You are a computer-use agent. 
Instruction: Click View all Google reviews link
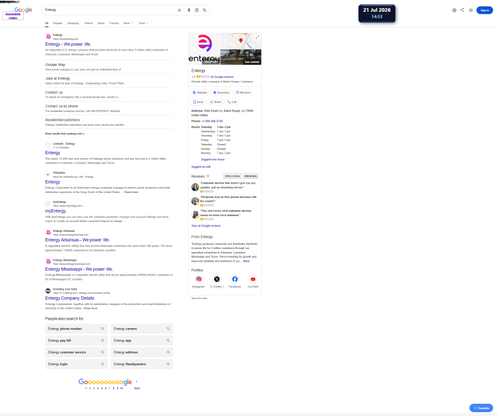click(x=206, y=226)
